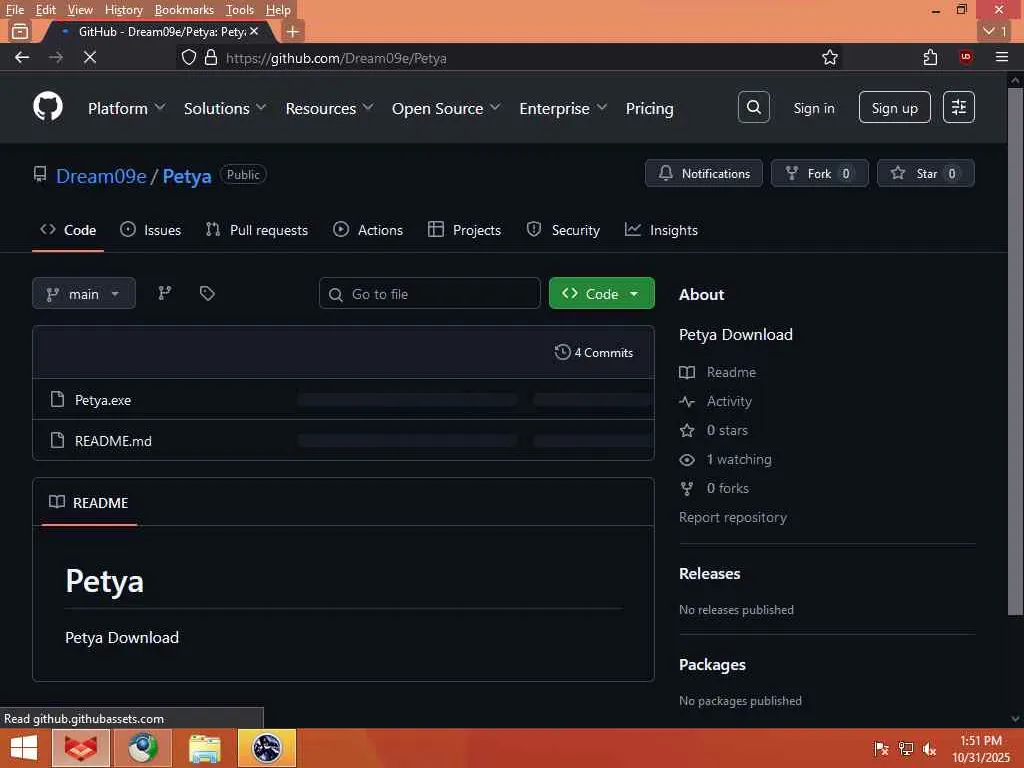Switch to the Projects tab

coord(464,230)
